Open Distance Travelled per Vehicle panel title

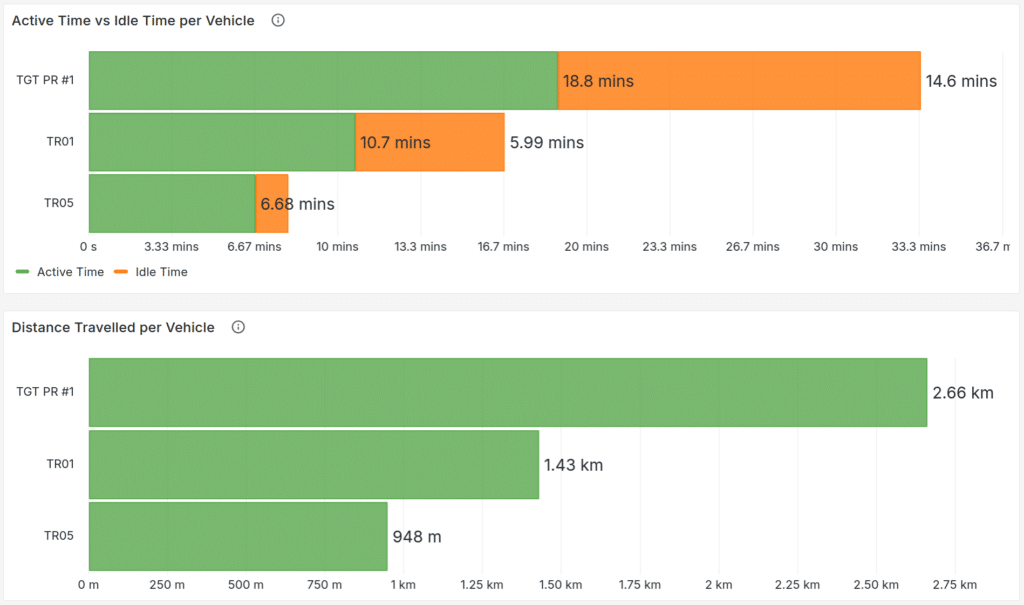pyautogui.click(x=113, y=327)
